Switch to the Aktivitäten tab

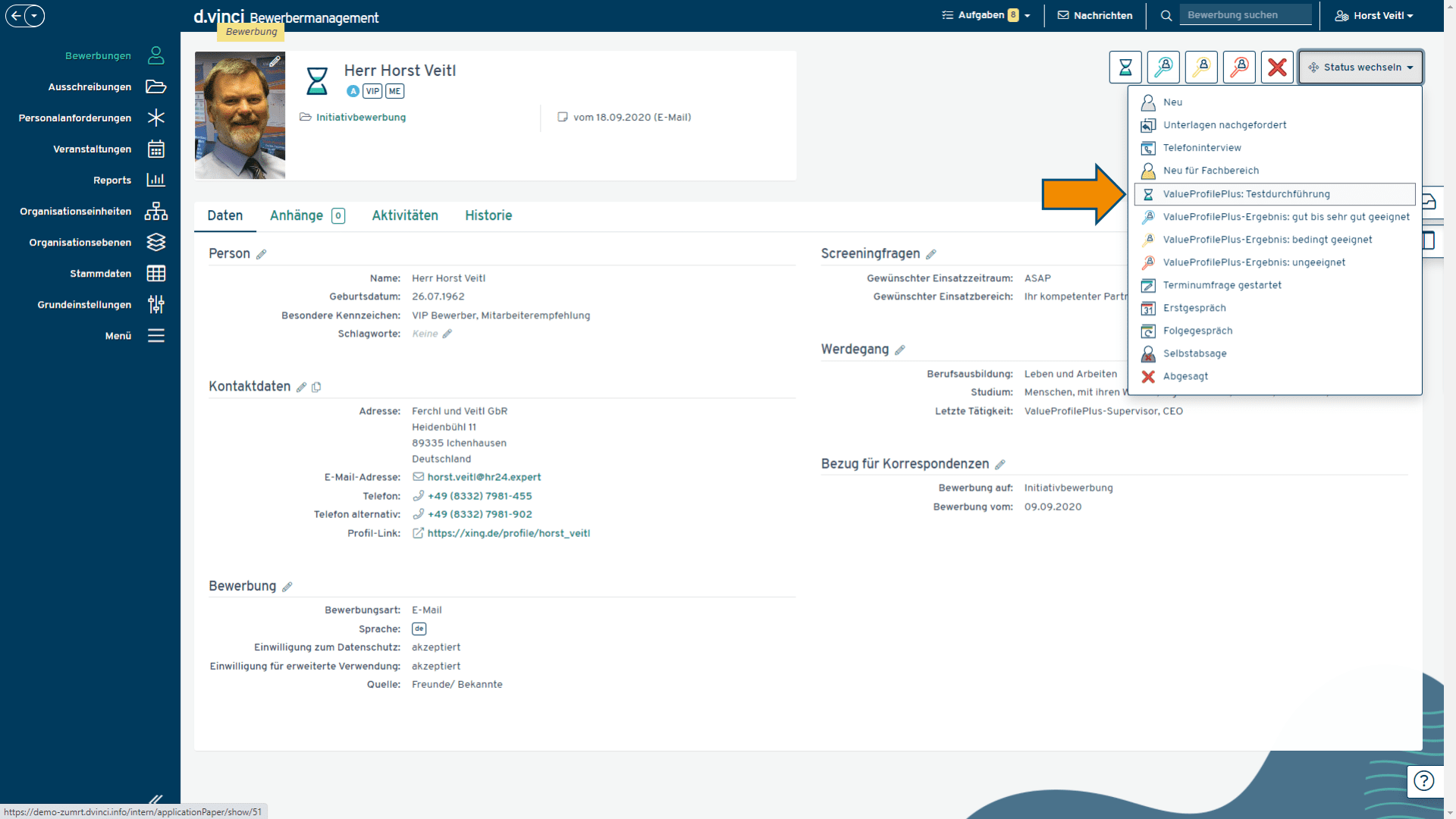click(405, 215)
